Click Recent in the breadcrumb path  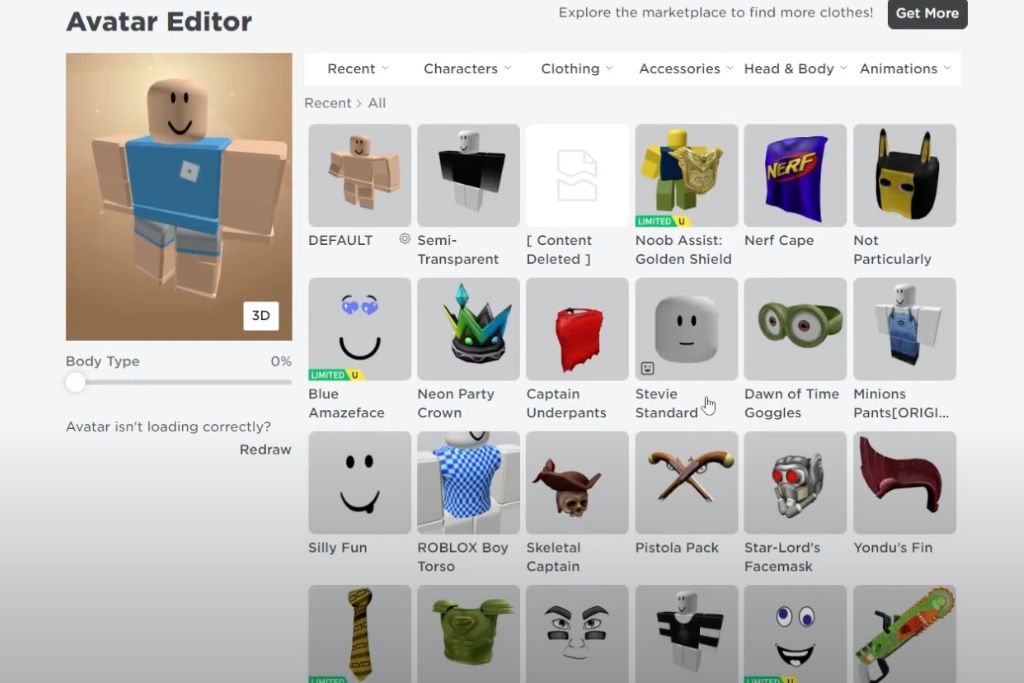click(327, 103)
